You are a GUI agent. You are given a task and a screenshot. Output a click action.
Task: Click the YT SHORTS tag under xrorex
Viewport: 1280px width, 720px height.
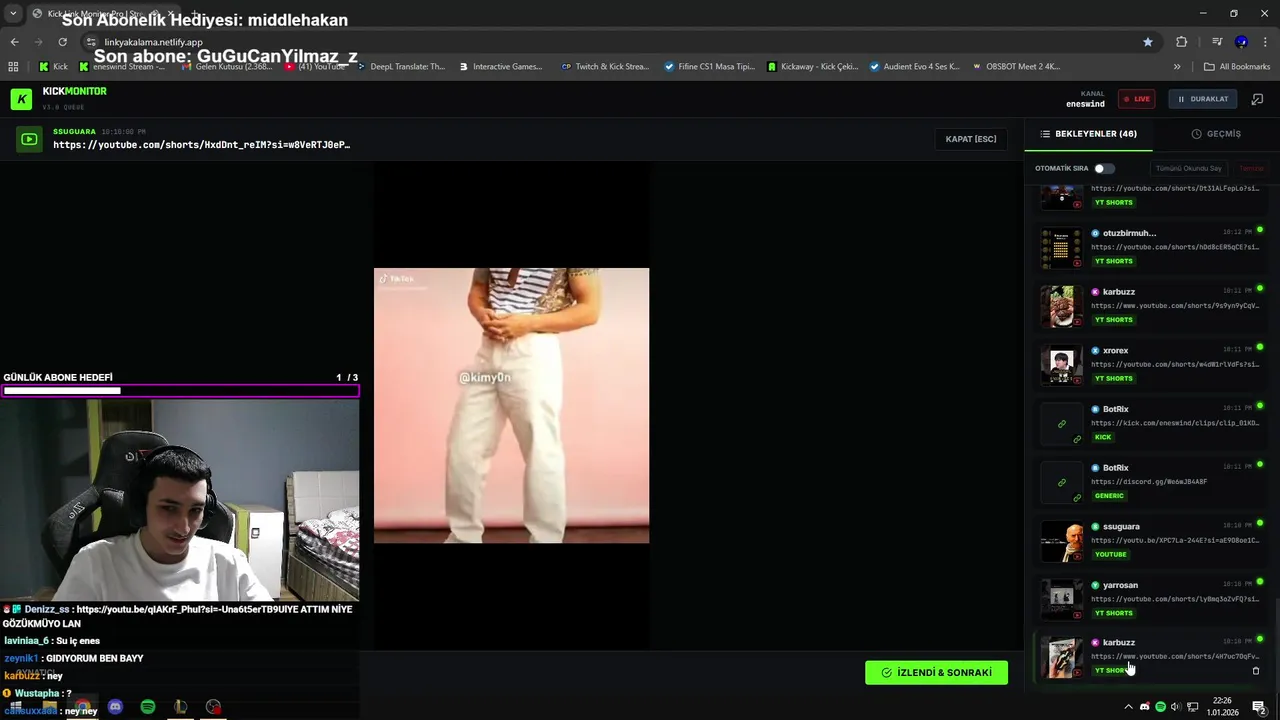click(1113, 378)
